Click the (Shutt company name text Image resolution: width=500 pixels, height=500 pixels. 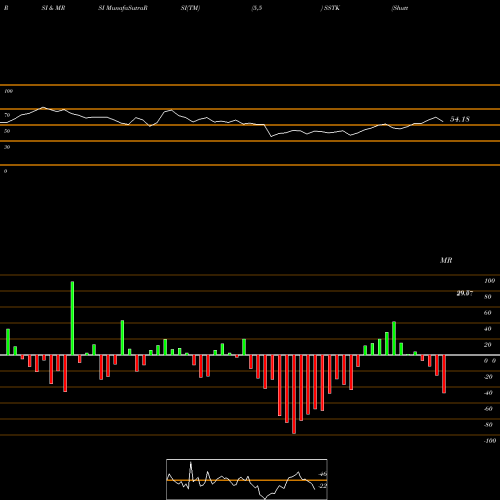400,8
